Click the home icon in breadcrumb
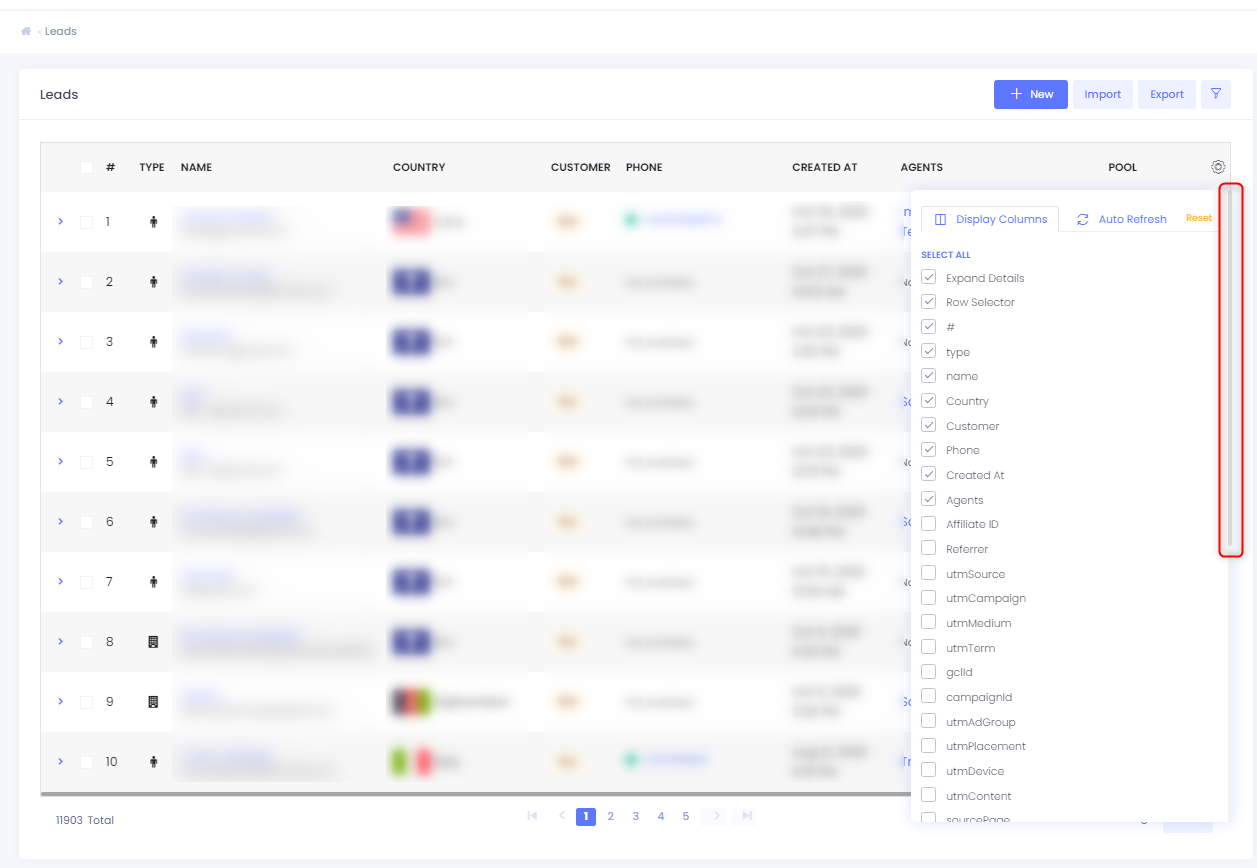 pos(26,31)
